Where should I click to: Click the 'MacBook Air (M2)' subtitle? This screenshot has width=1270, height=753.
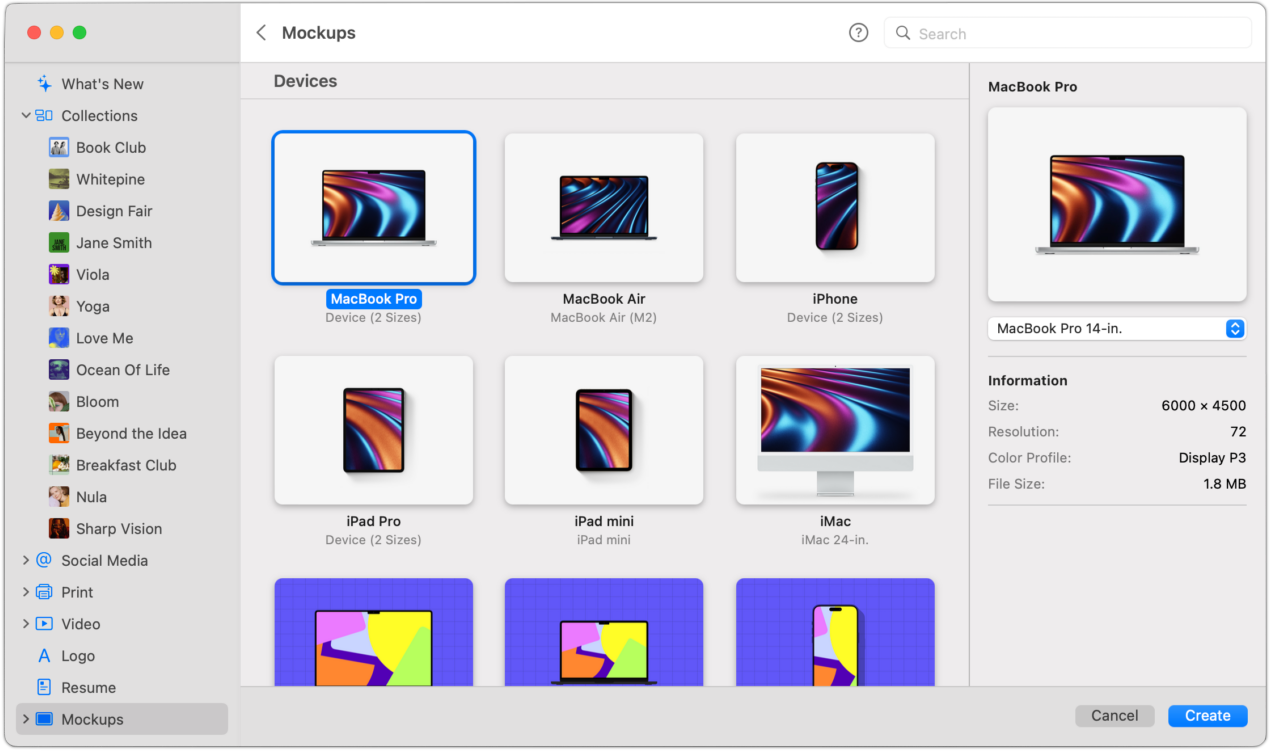pyautogui.click(x=604, y=318)
